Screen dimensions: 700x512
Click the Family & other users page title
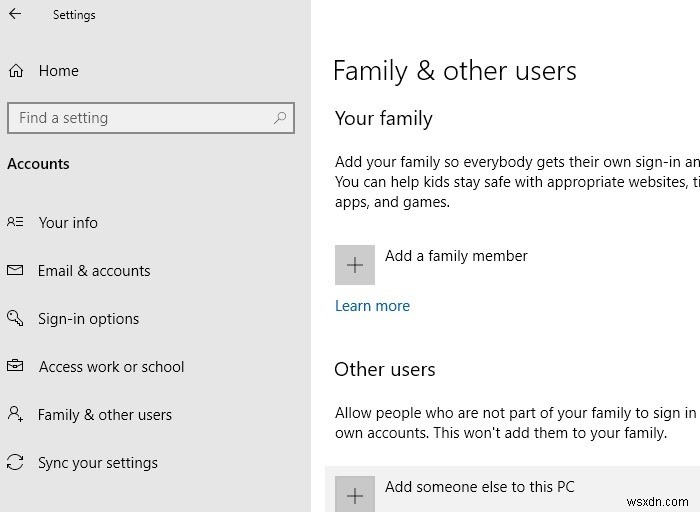click(455, 71)
